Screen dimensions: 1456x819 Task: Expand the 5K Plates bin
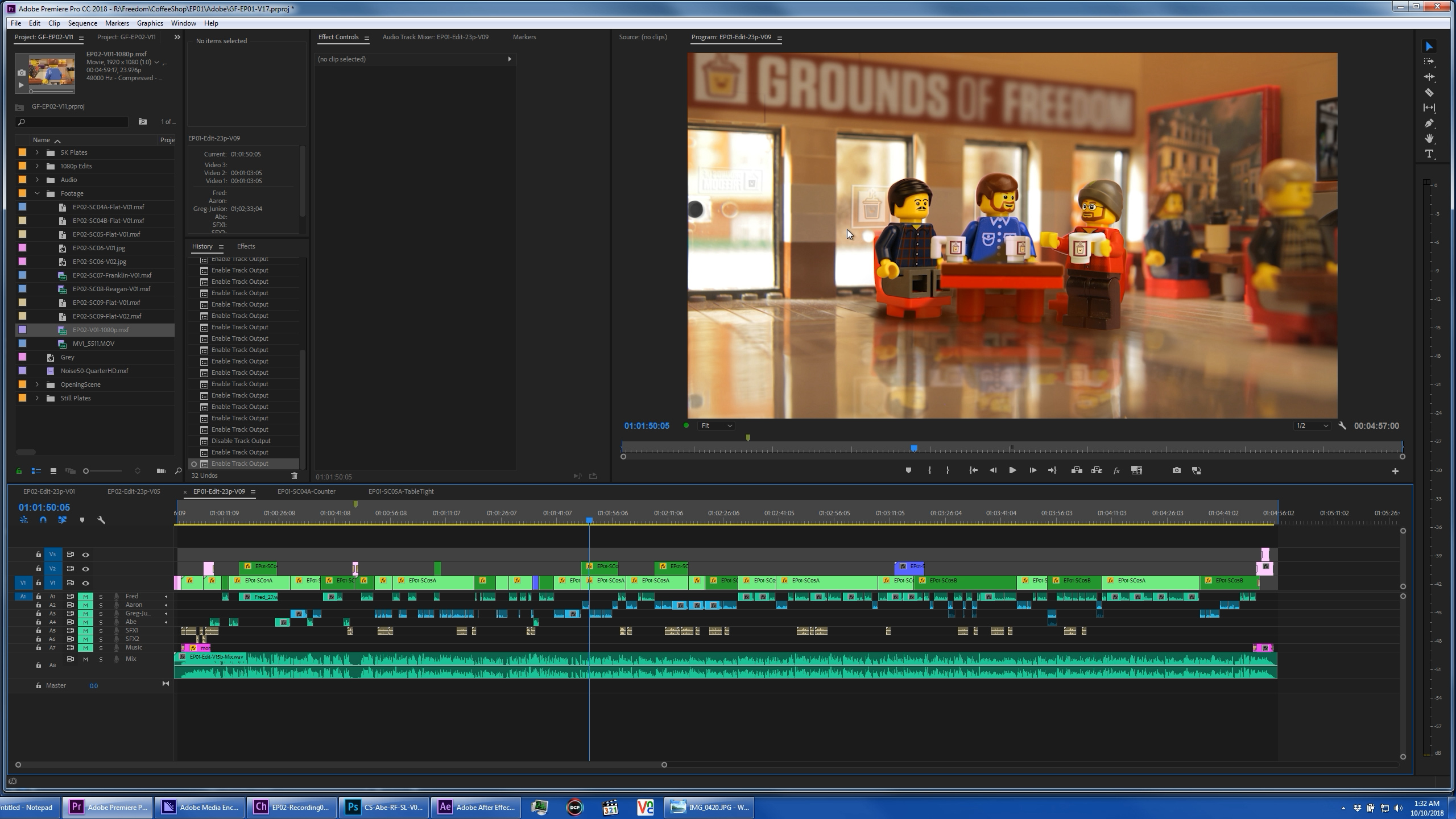(38, 152)
